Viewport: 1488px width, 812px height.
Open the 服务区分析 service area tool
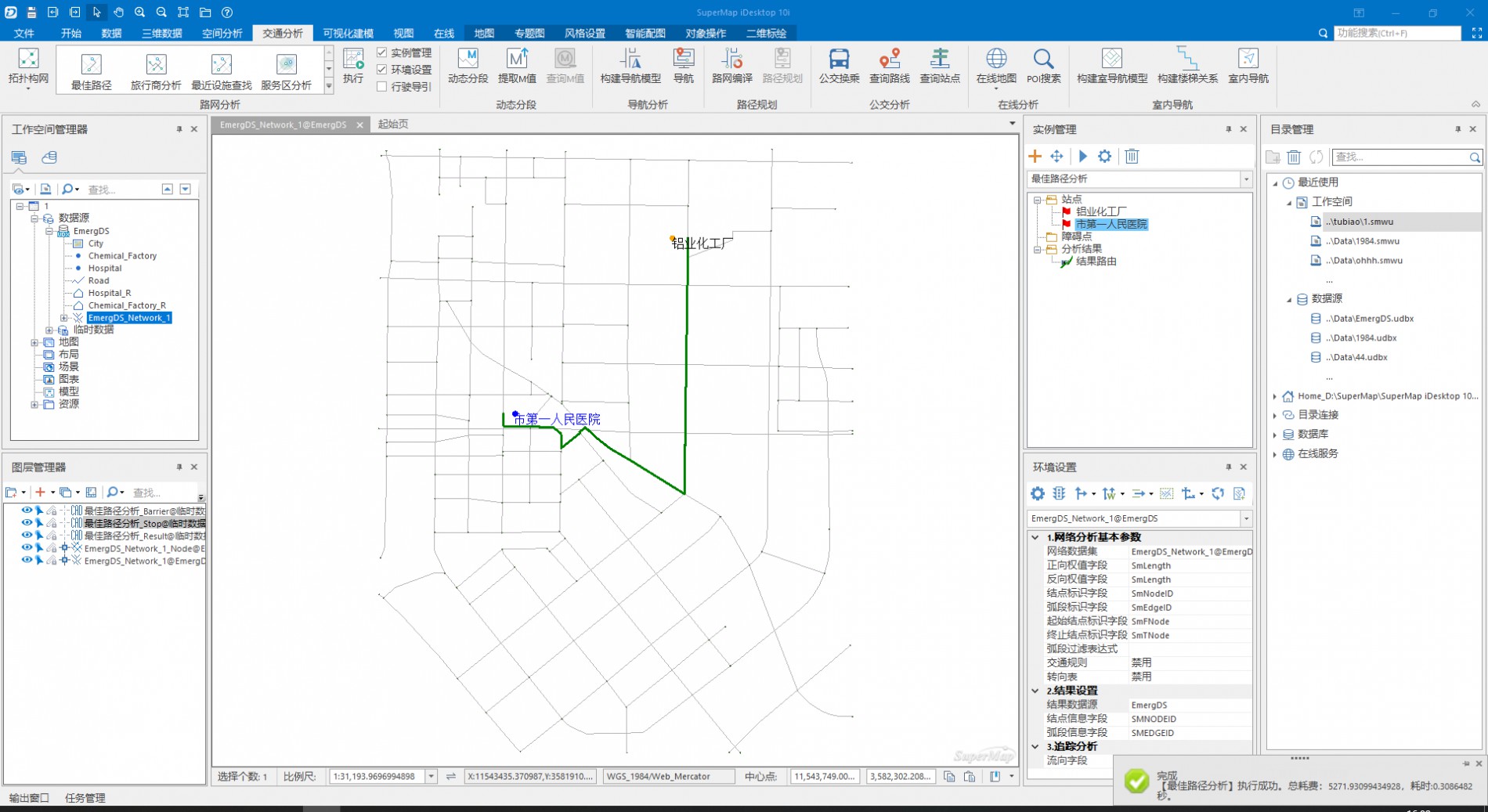[x=287, y=70]
